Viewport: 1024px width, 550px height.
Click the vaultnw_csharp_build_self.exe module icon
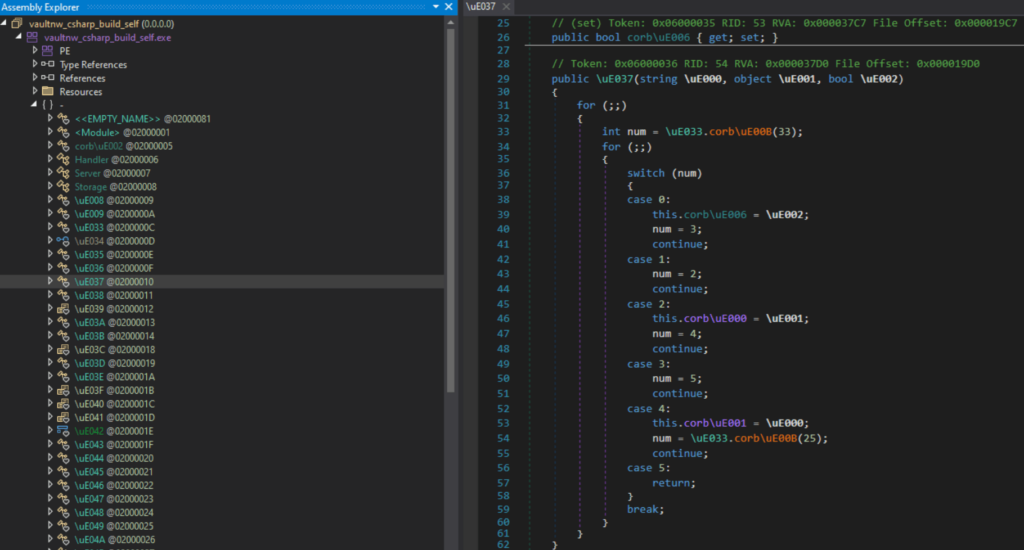pos(32,37)
